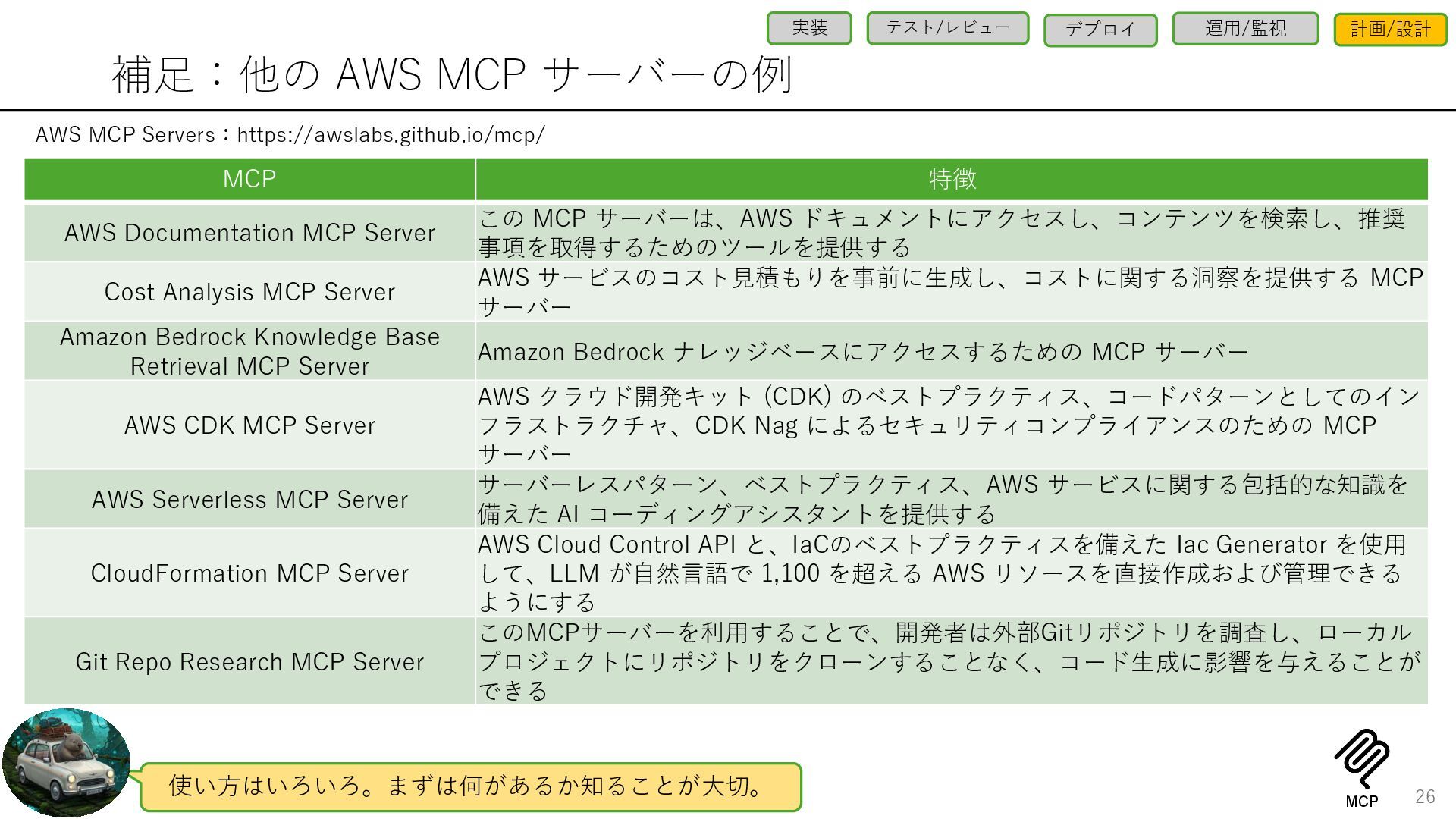This screenshot has width=1456, height=819.
Task: Select the テスト/レビュー phase tab
Action: [x=948, y=28]
